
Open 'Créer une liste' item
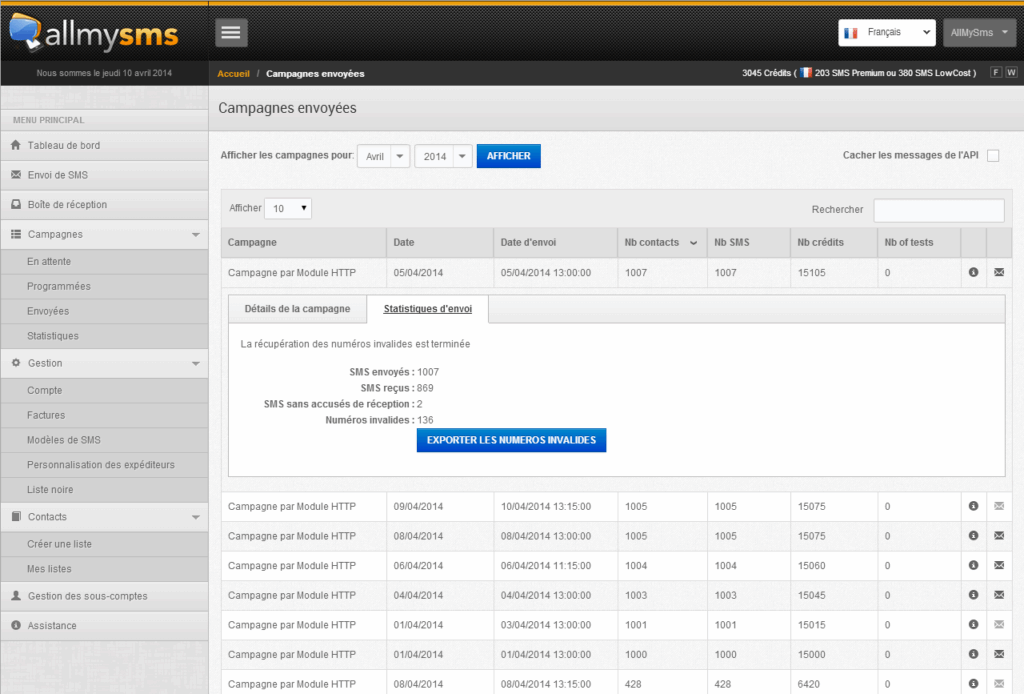(x=104, y=544)
